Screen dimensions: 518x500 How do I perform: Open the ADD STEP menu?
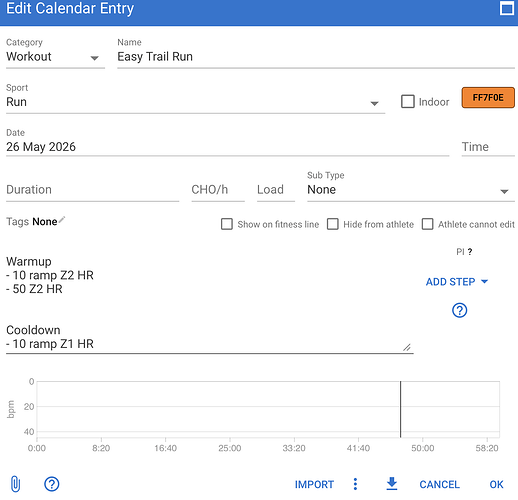[457, 282]
